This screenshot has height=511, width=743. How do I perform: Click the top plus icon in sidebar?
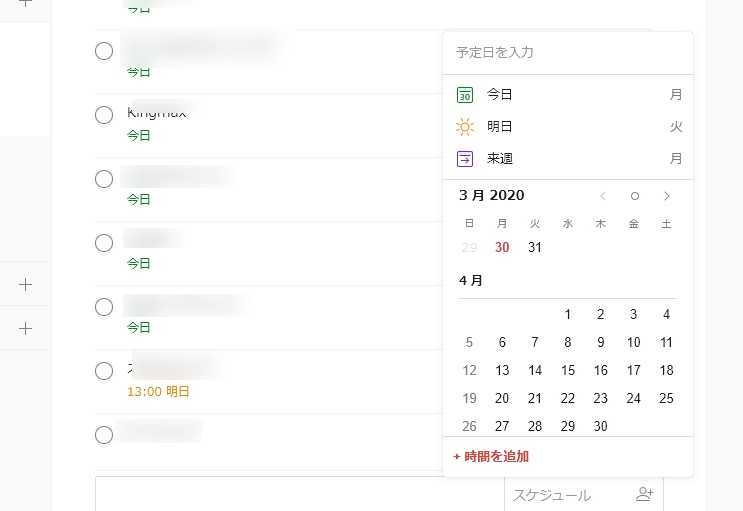click(x=26, y=3)
